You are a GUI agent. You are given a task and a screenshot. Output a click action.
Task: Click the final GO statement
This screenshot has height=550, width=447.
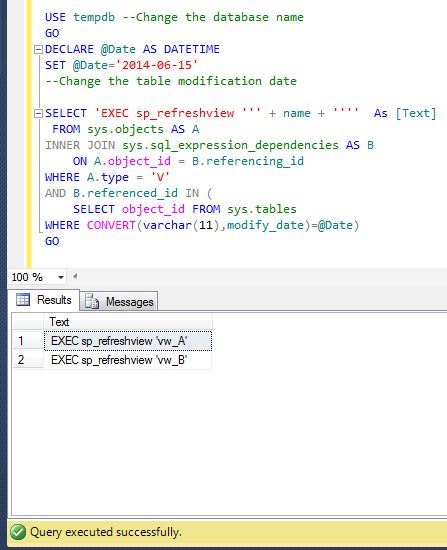tap(52, 241)
